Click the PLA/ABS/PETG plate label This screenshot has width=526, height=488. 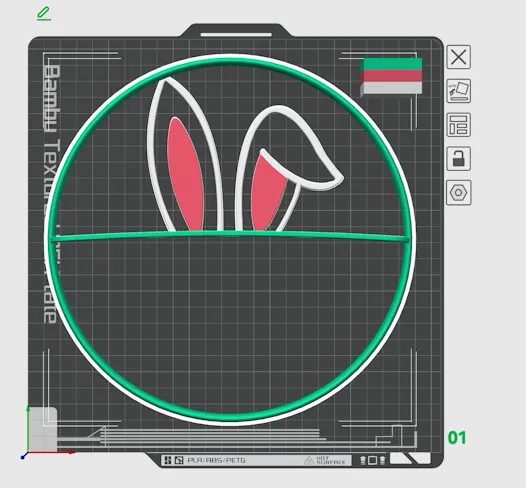tap(216, 460)
